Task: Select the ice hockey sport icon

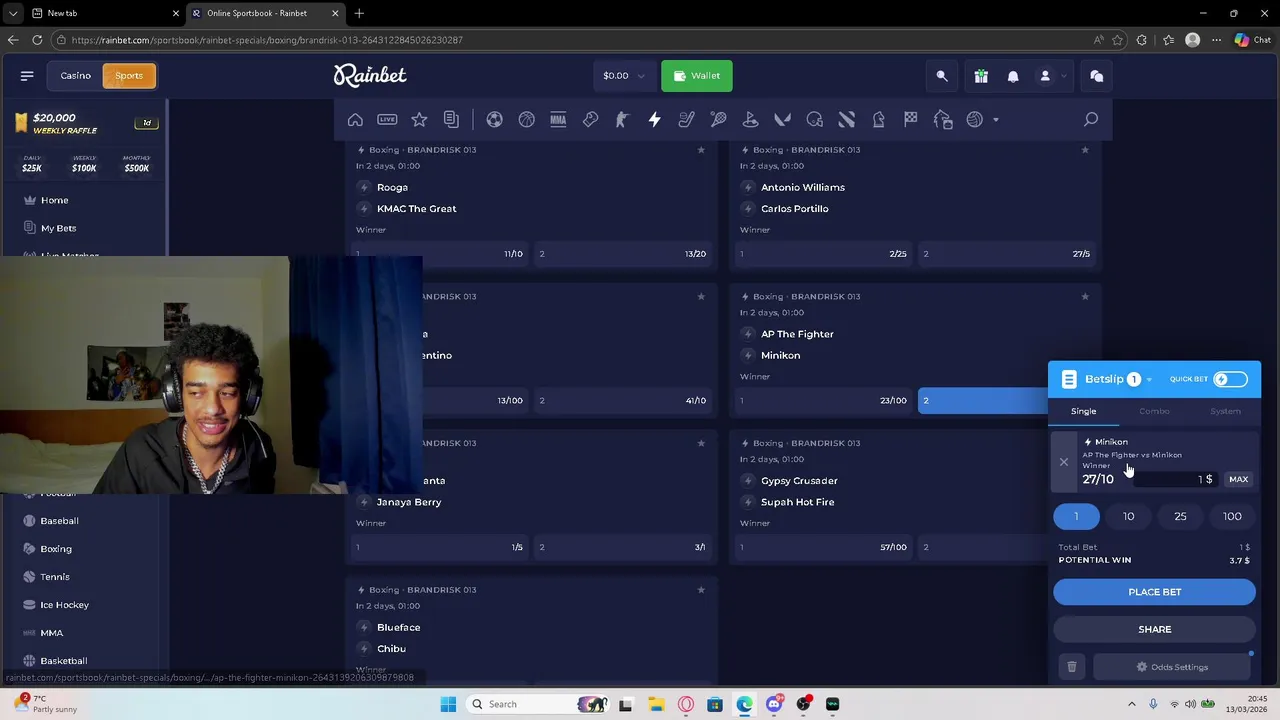Action: 686,120
